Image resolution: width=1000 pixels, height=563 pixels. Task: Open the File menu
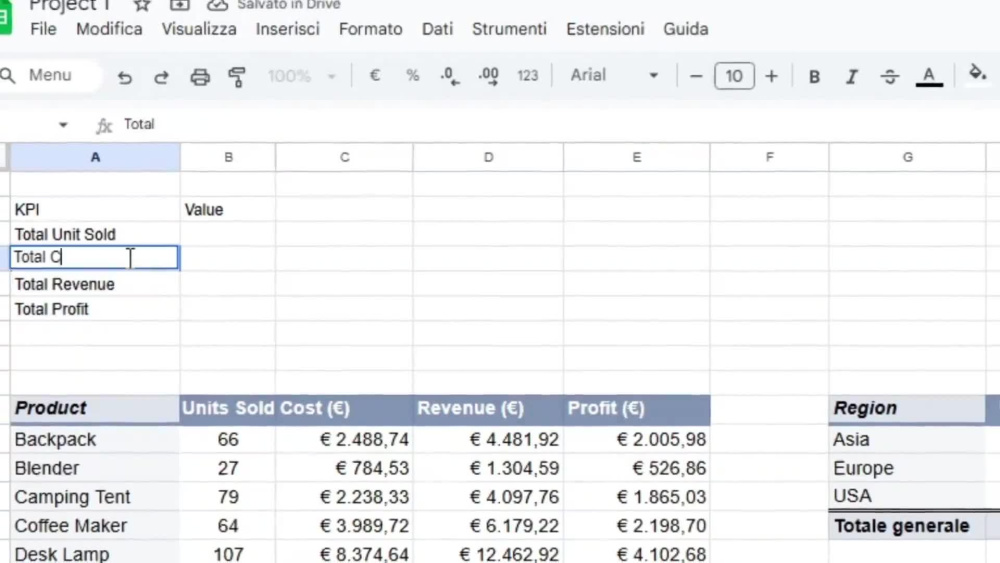coord(43,29)
